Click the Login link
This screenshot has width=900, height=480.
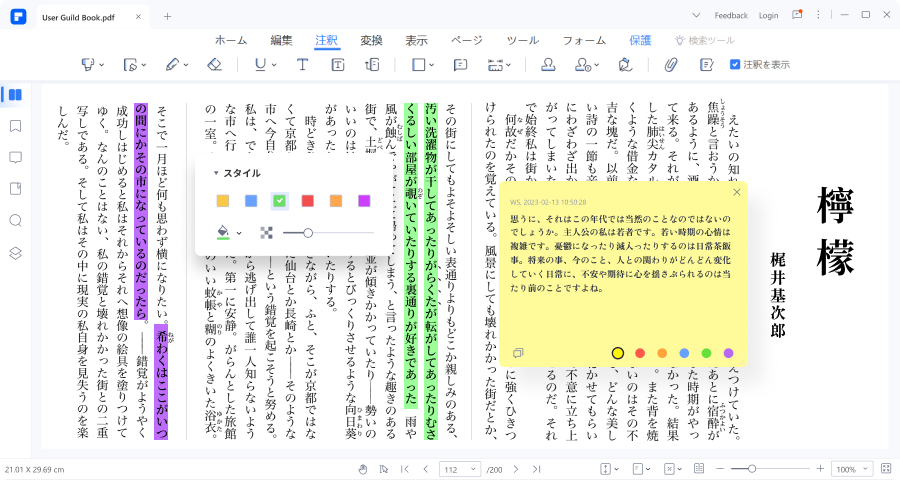click(x=768, y=16)
